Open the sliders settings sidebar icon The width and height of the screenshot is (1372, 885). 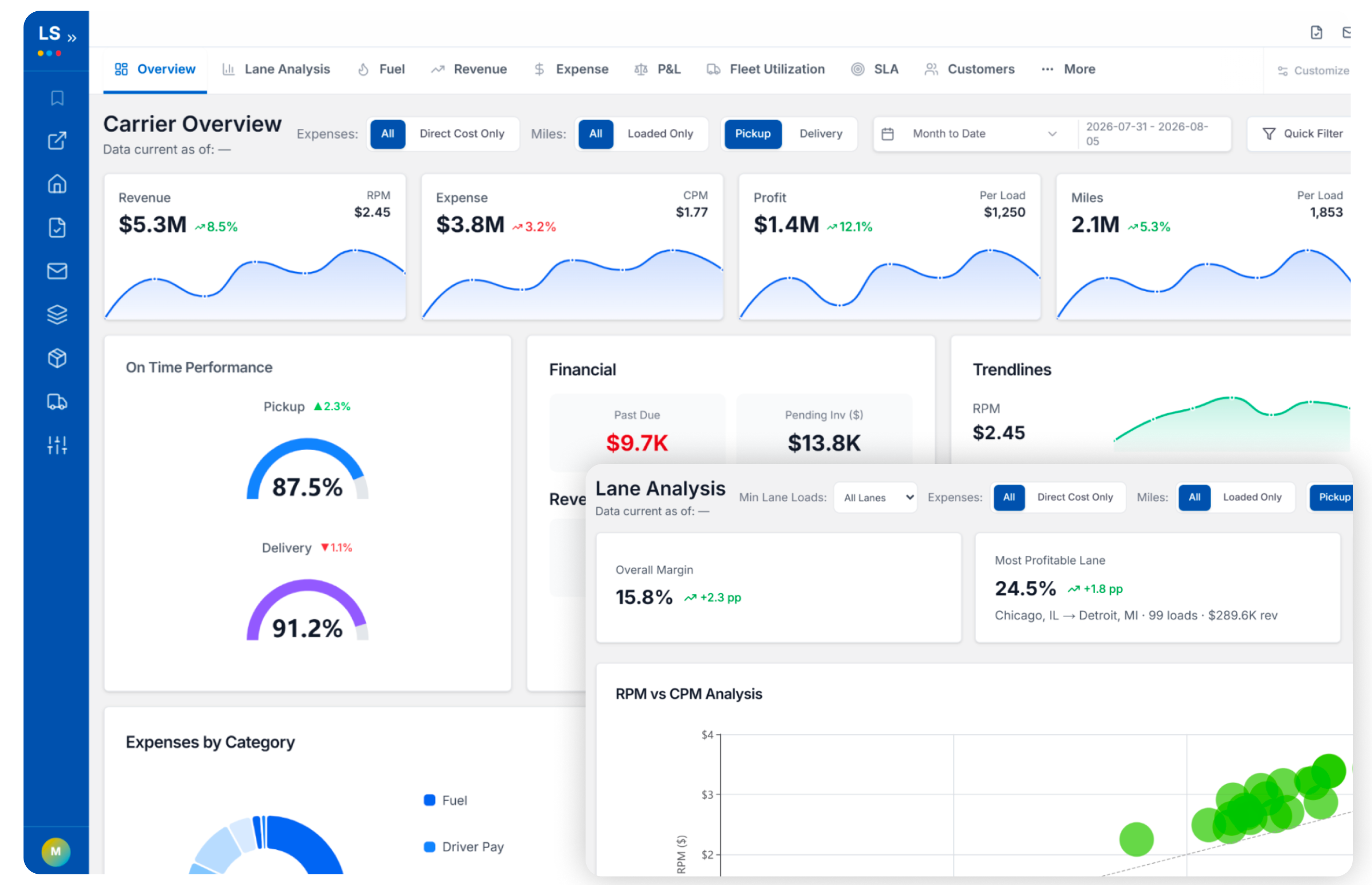click(57, 445)
